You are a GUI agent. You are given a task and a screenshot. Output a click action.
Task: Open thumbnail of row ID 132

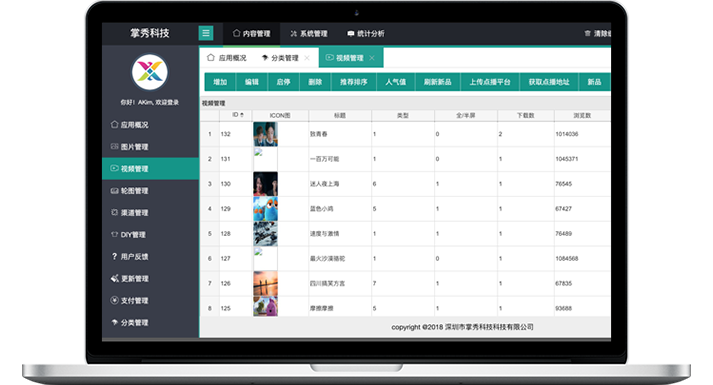coord(265,134)
